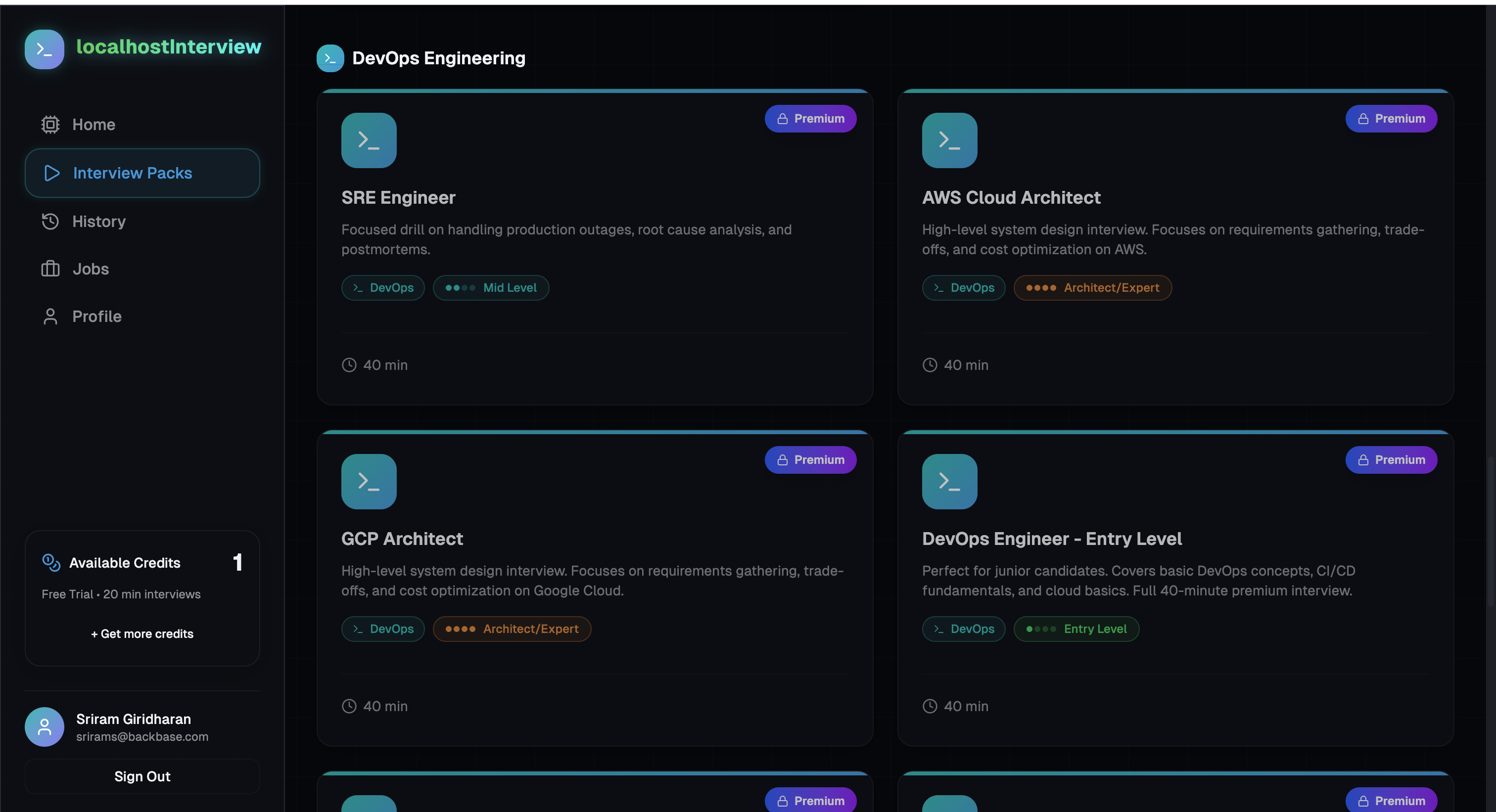
Task: Click the Premium lock badge on SRE Engineer
Action: [x=811, y=118]
